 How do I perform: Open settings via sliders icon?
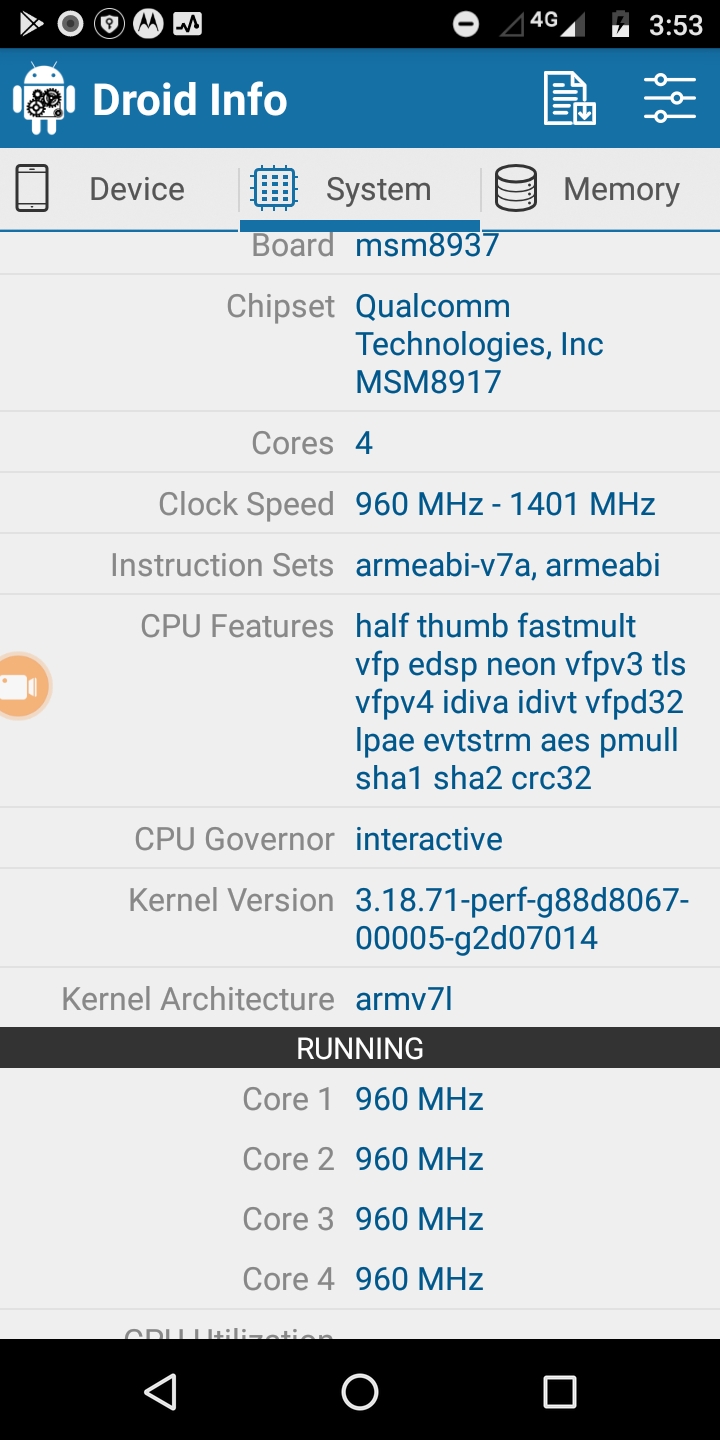click(668, 98)
